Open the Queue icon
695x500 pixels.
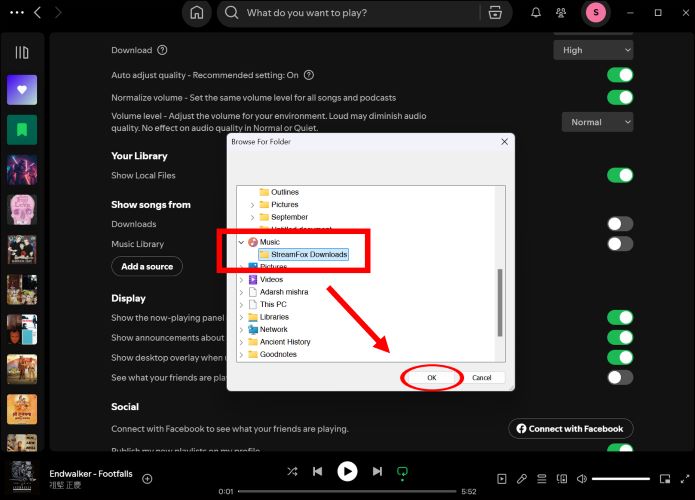pyautogui.click(x=544, y=480)
